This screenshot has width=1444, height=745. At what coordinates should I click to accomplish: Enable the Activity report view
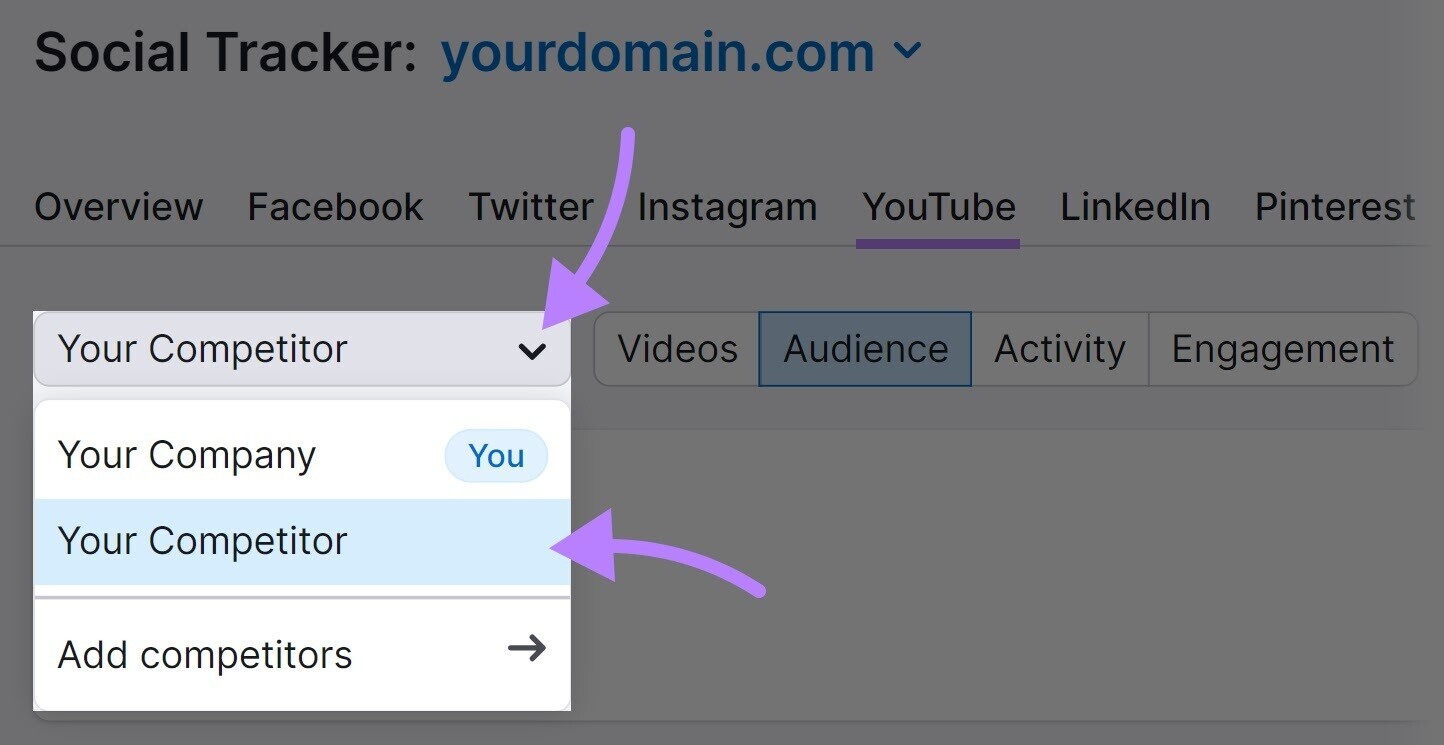pyautogui.click(x=1059, y=348)
